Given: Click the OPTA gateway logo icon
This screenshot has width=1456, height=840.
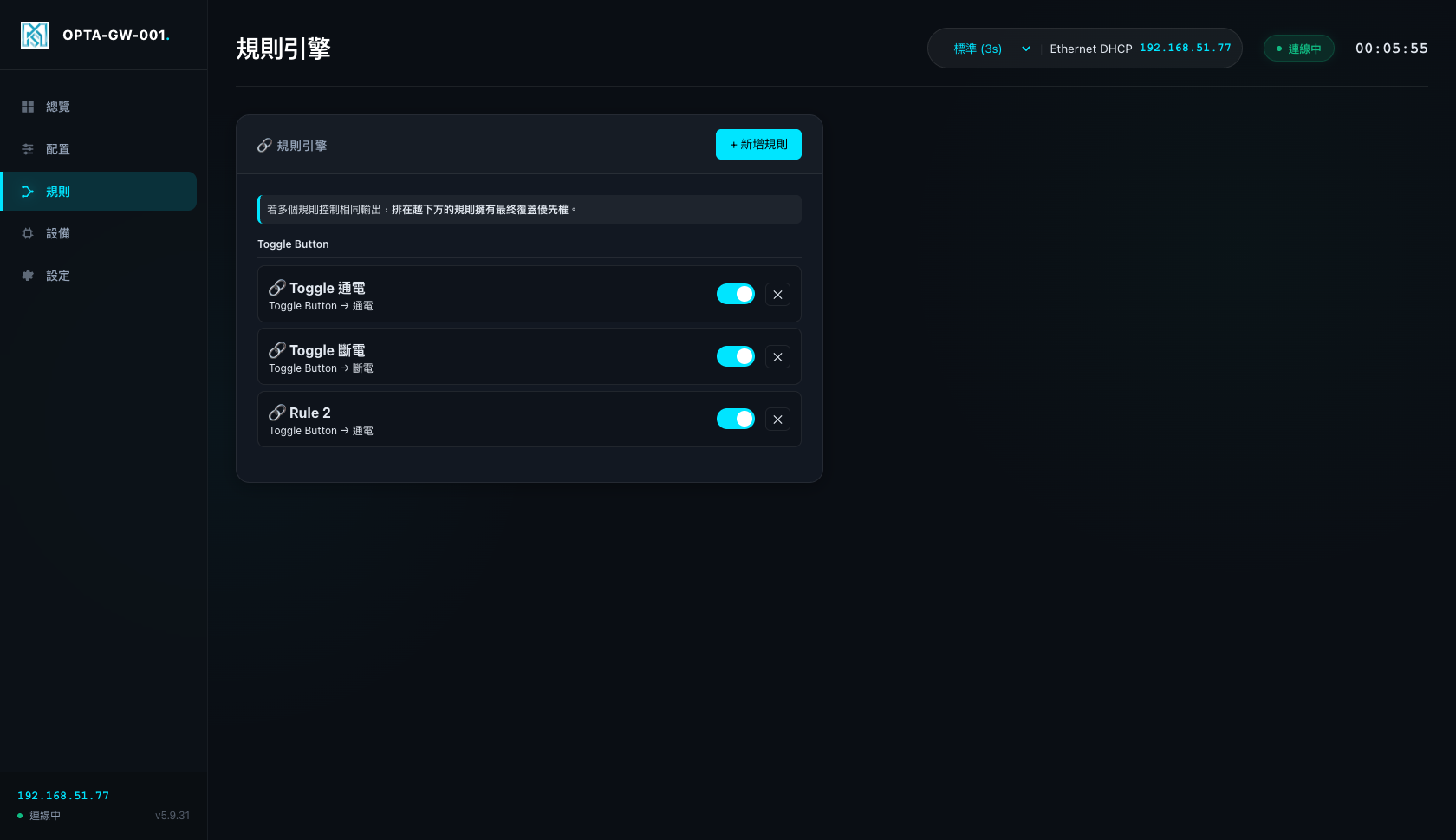Looking at the screenshot, I should [35, 35].
